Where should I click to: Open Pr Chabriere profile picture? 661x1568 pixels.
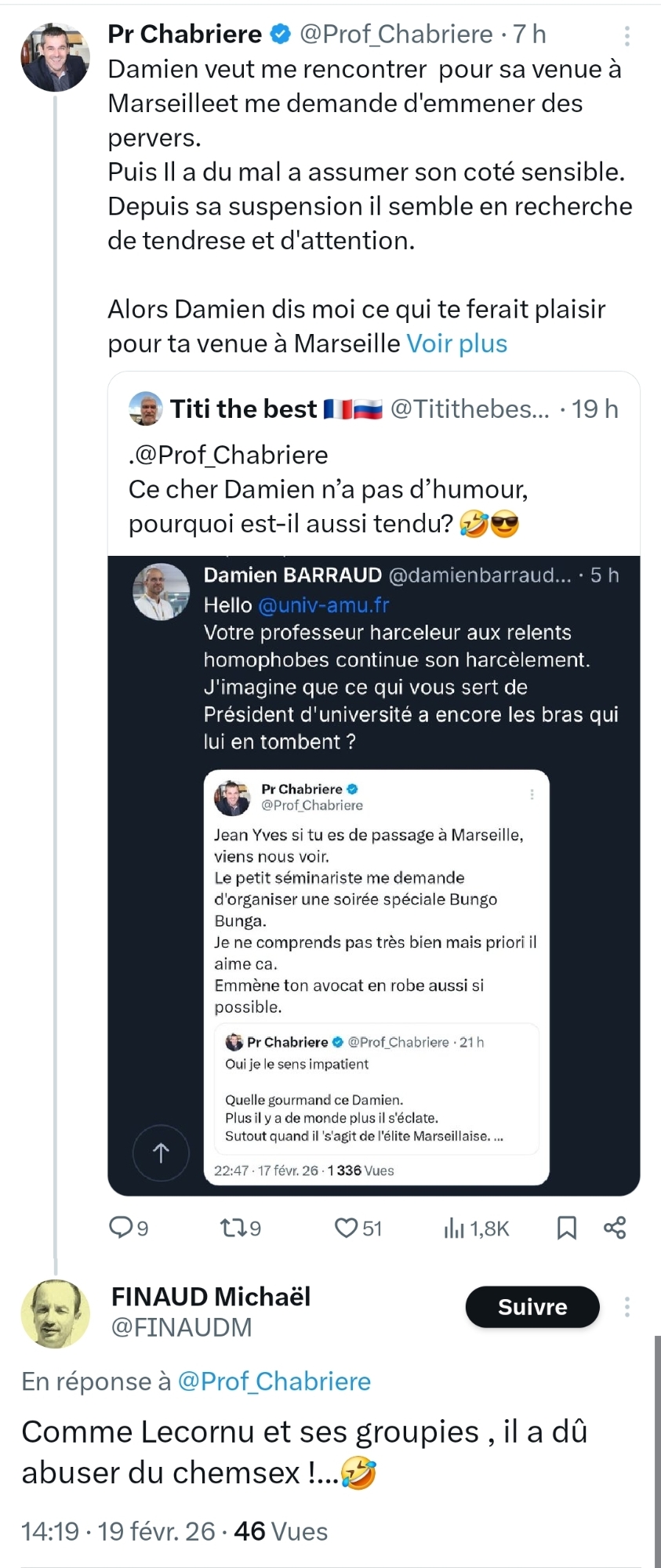(54, 57)
